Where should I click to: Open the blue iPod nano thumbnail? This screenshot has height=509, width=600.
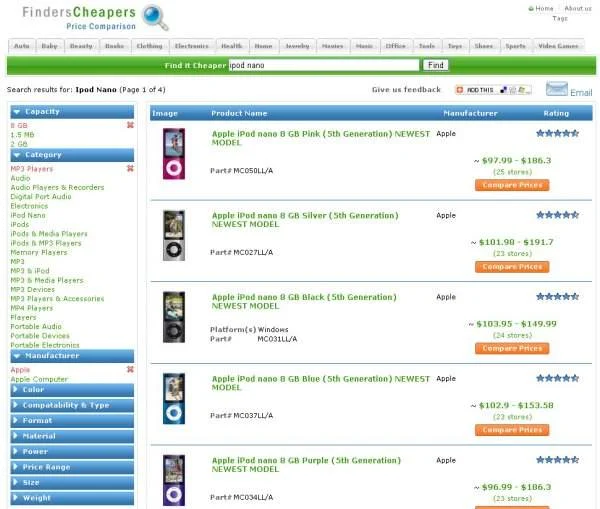[174, 399]
